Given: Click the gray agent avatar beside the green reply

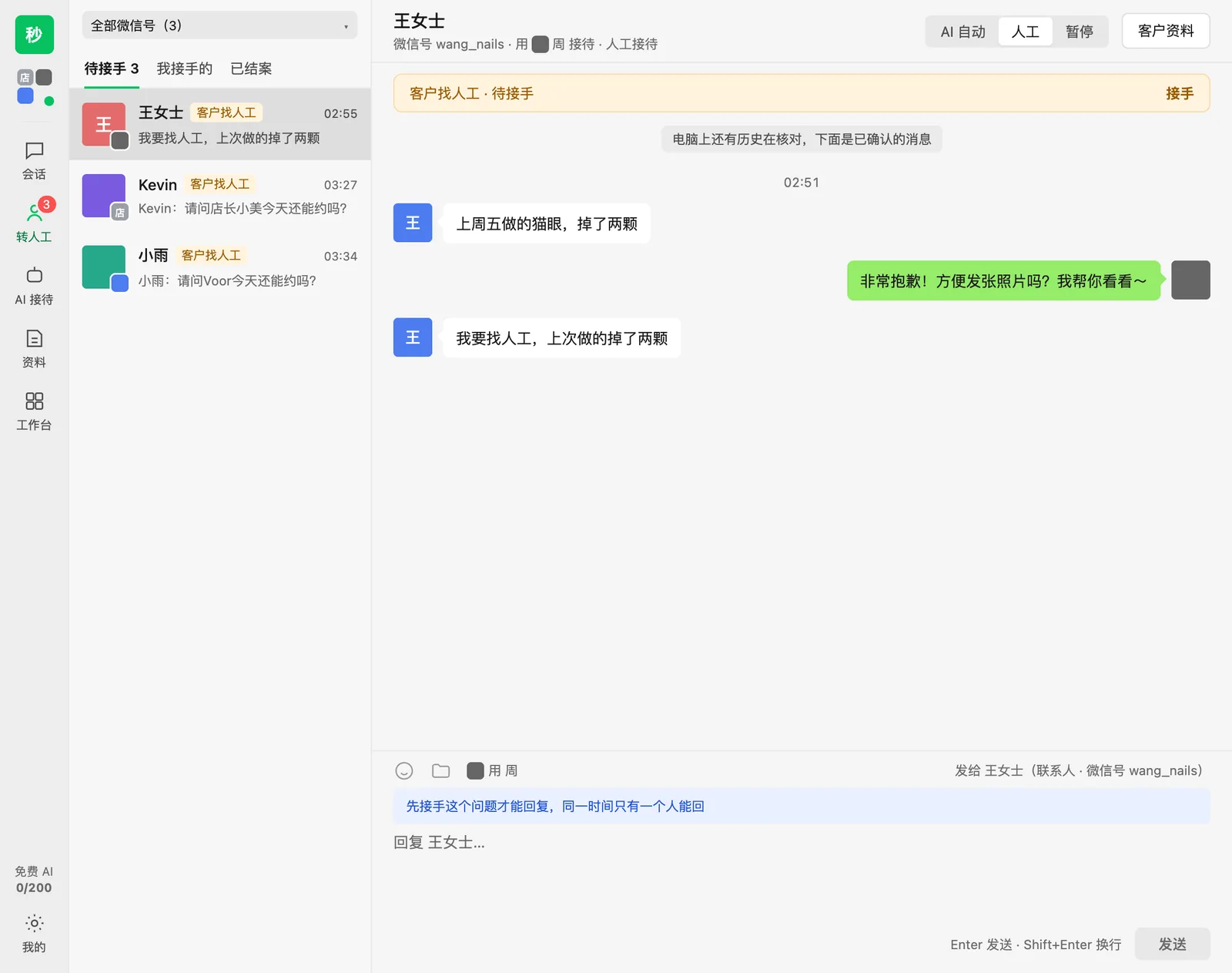Looking at the screenshot, I should (x=1190, y=280).
